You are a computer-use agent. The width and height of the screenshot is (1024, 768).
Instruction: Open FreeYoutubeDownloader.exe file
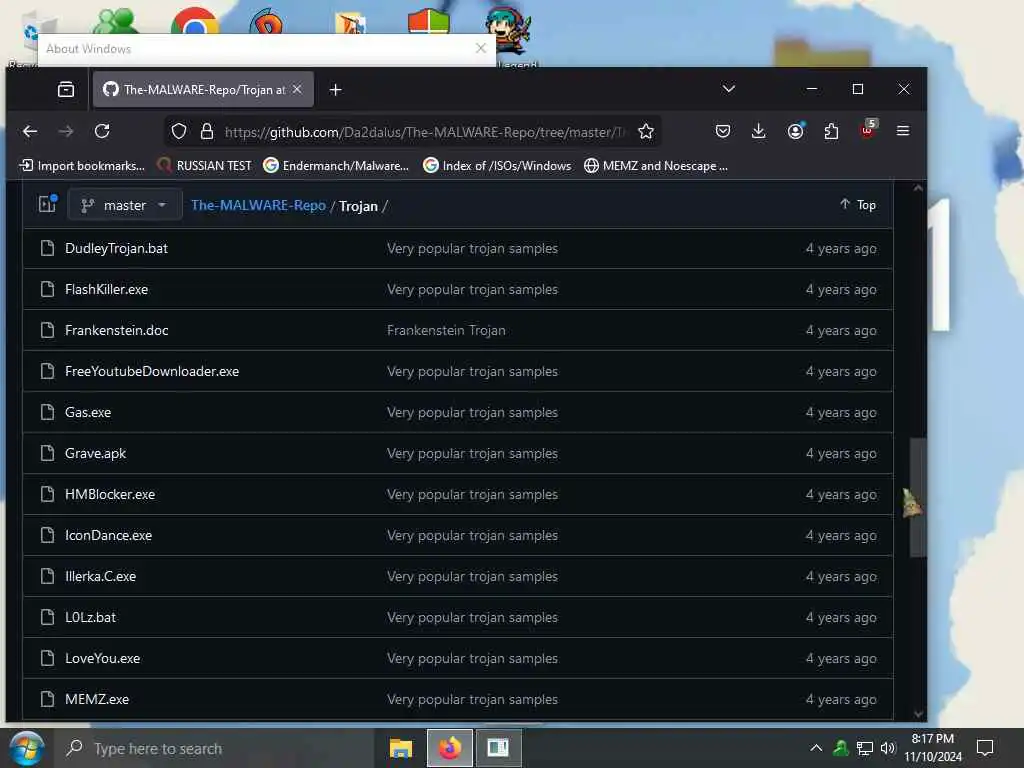point(152,372)
